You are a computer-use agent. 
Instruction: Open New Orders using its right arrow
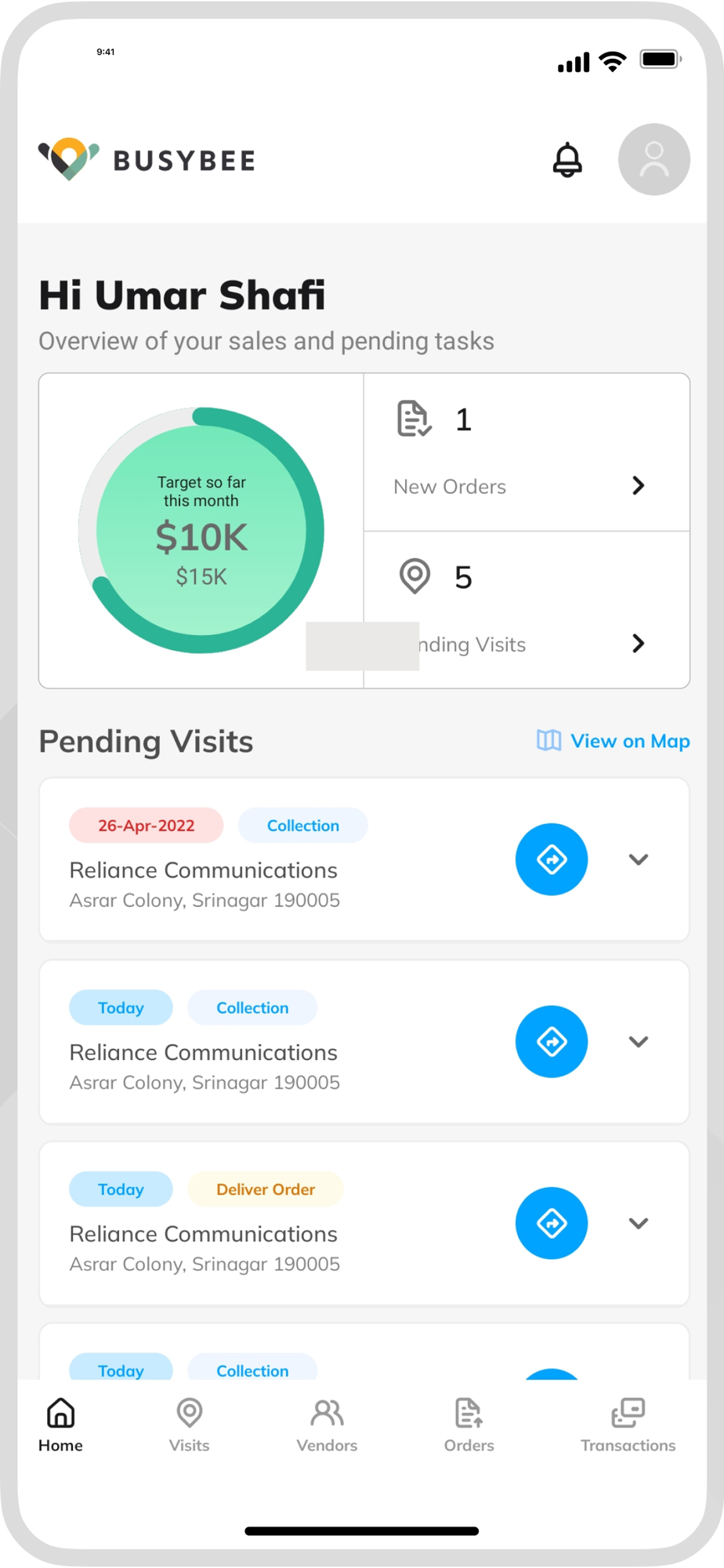[639, 485]
